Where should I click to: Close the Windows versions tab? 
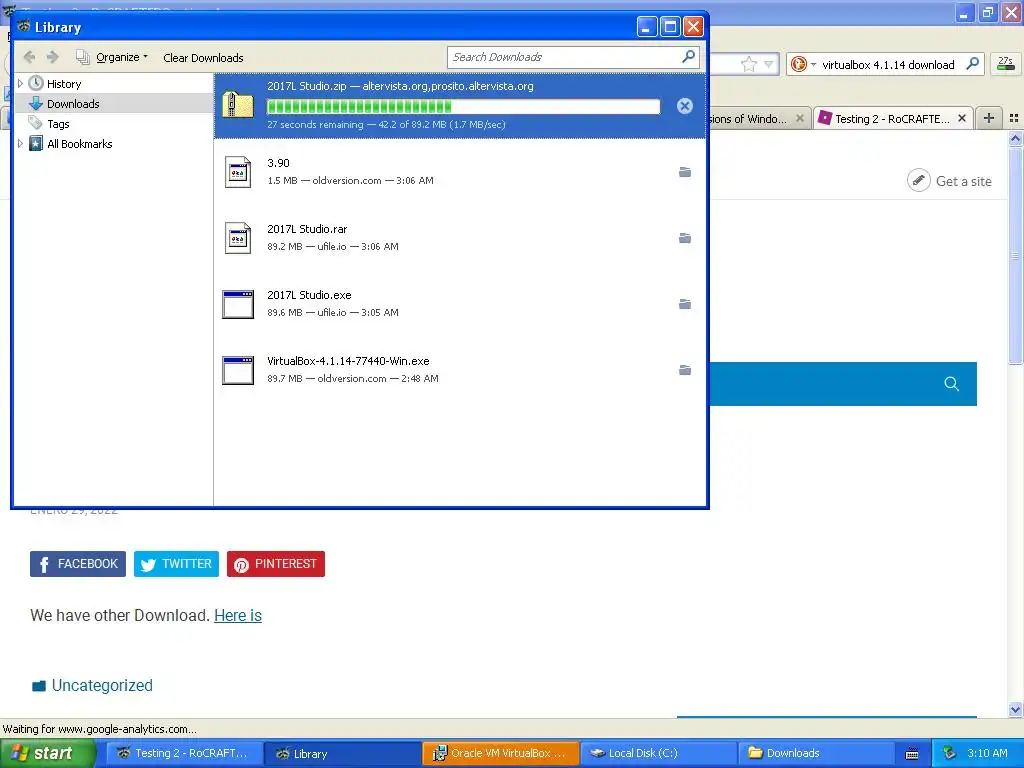point(799,118)
